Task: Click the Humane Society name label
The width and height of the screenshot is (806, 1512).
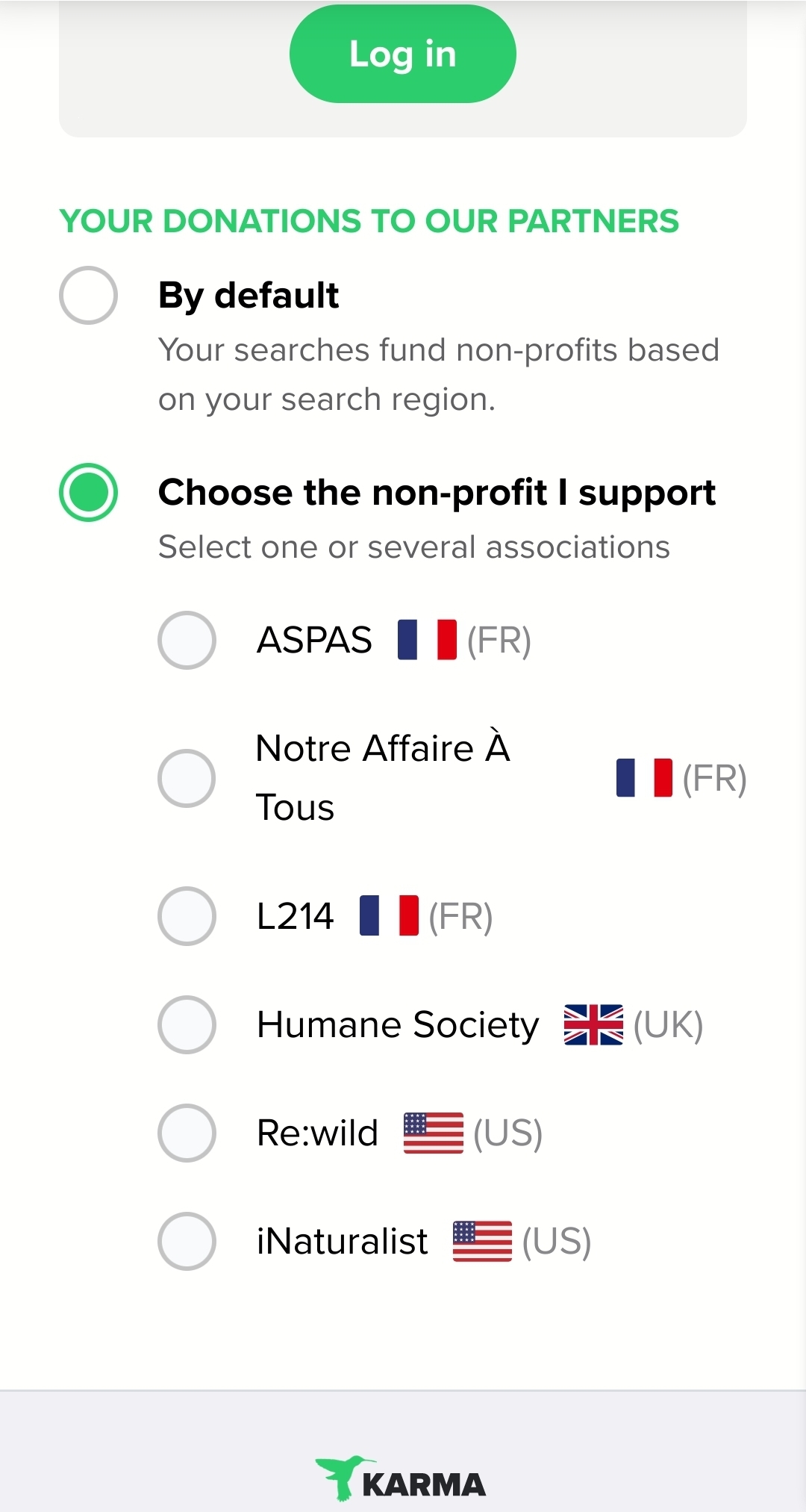Action: (x=398, y=1024)
